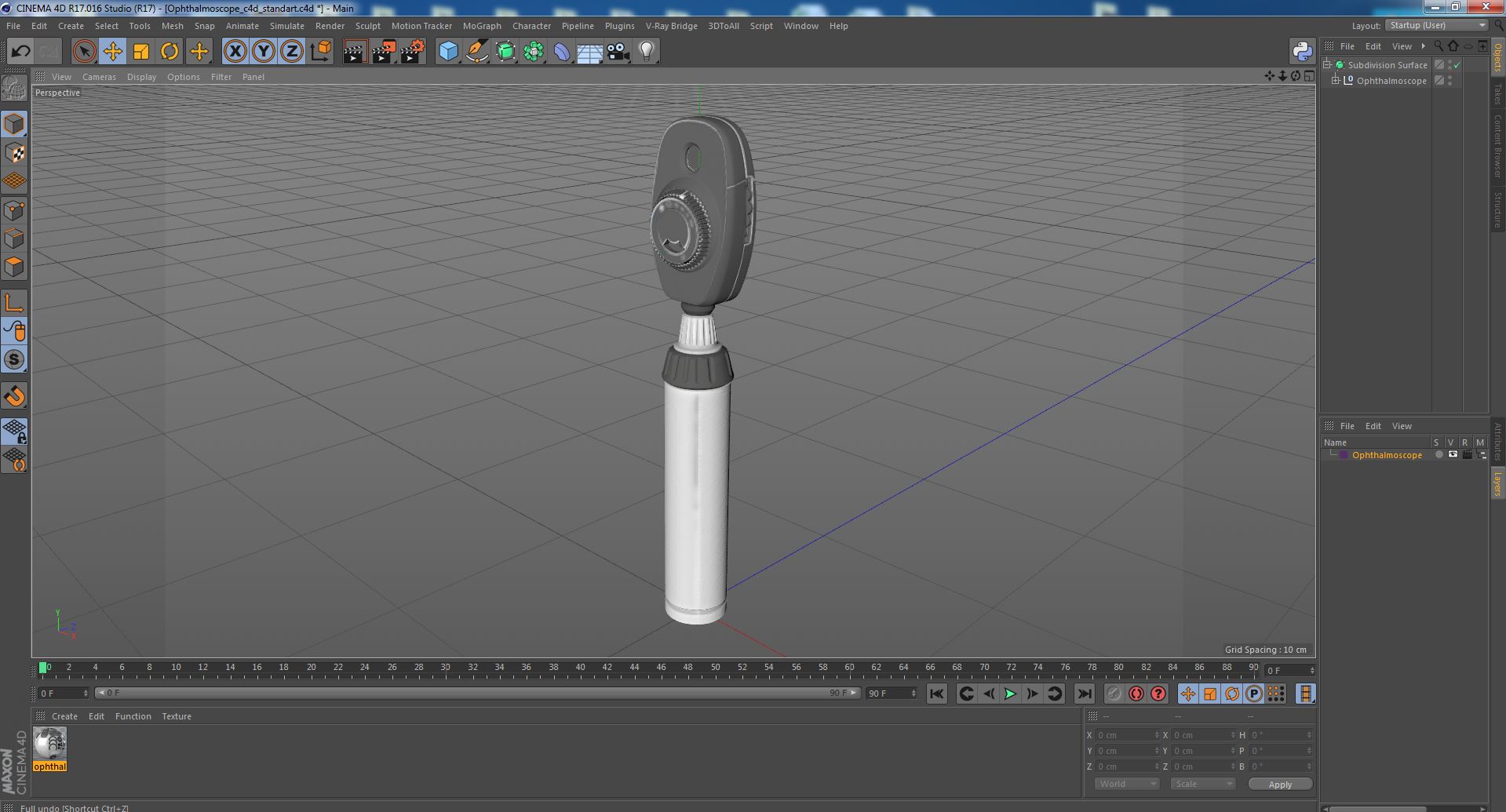The width and height of the screenshot is (1506, 812).
Task: Open the V-Ray Bridge menu
Action: coord(671,26)
